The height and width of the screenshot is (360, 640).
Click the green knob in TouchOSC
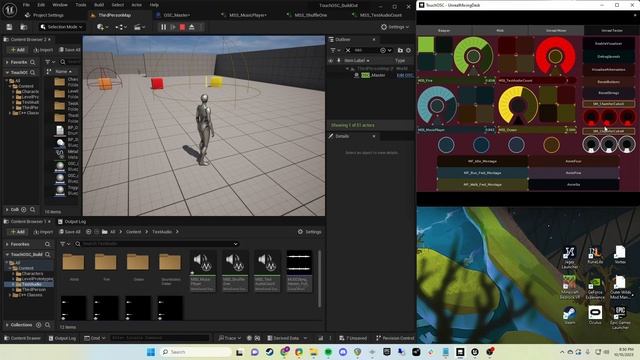click(x=473, y=56)
